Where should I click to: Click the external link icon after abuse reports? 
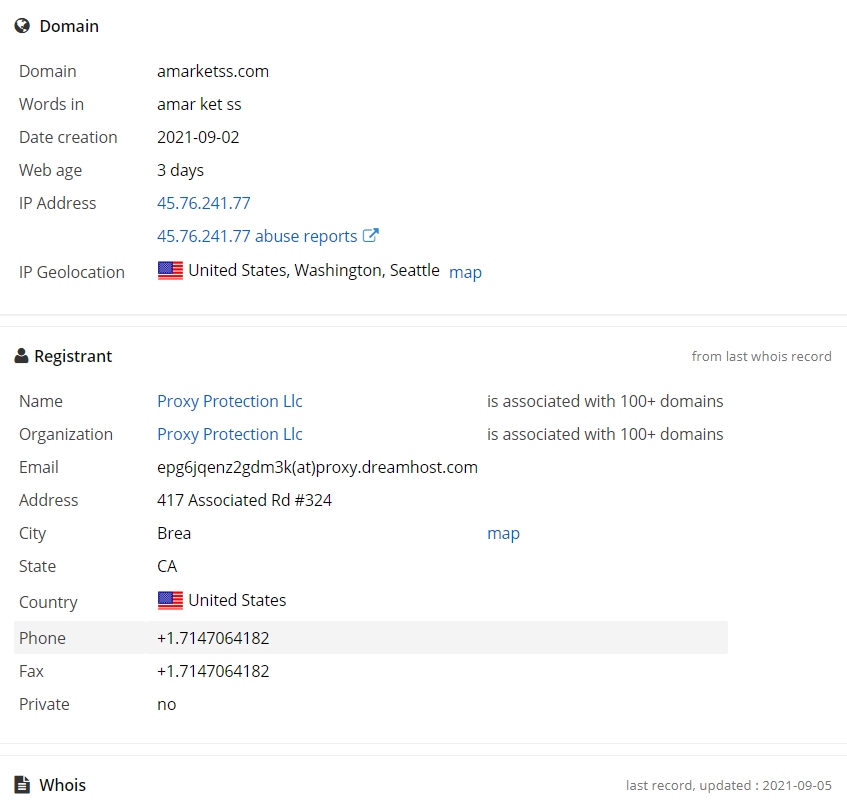click(x=371, y=235)
